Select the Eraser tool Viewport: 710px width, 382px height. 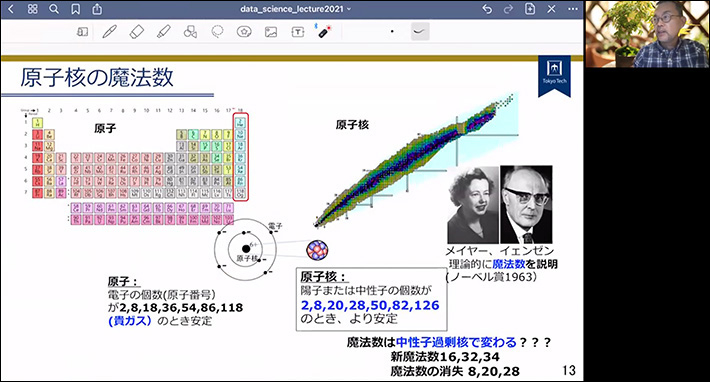[136, 32]
